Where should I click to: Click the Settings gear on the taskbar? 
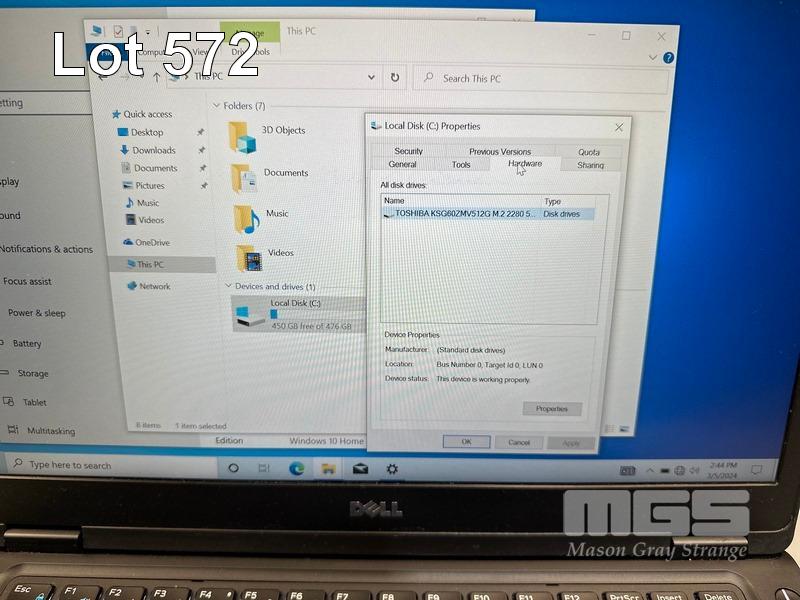tap(392, 468)
